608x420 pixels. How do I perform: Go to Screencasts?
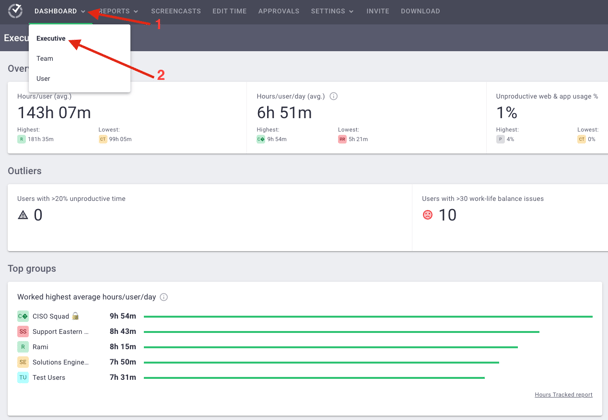point(176,11)
